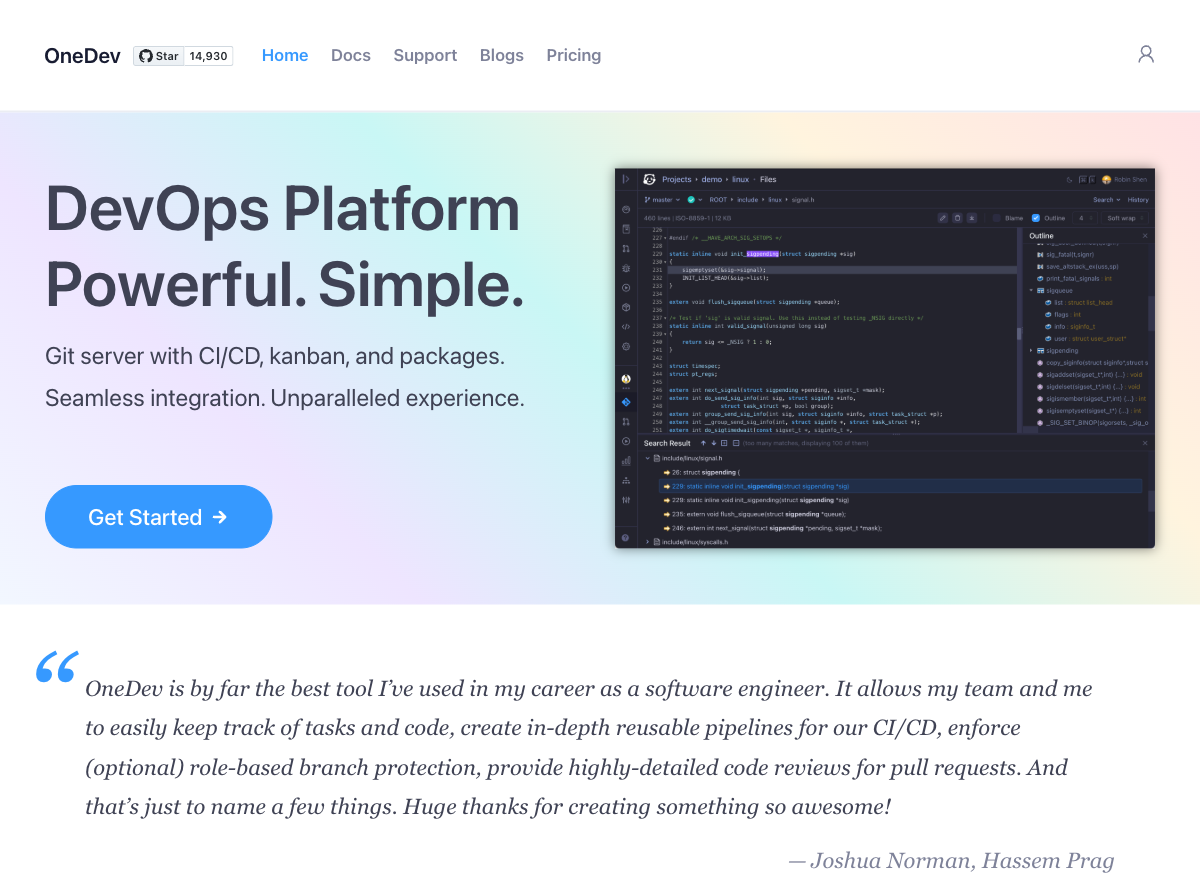Click the OneDev logo text
The width and height of the screenshot is (1200, 890).
[x=83, y=56]
